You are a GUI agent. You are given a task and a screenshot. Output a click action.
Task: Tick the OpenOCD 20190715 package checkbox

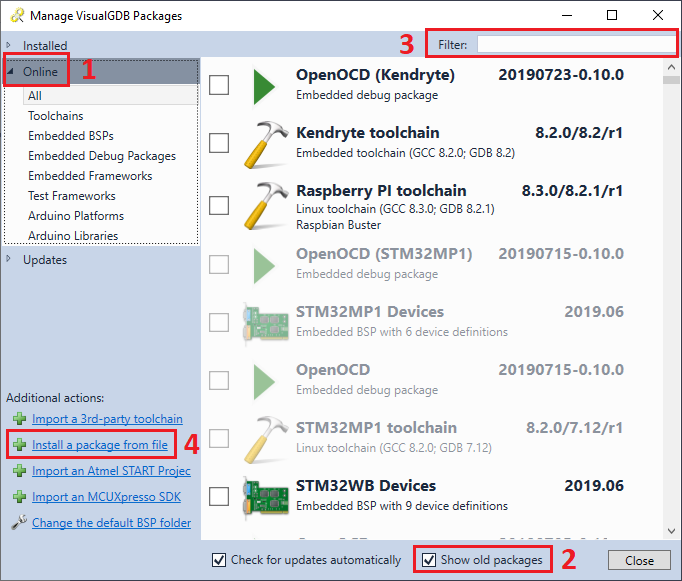tap(219, 380)
